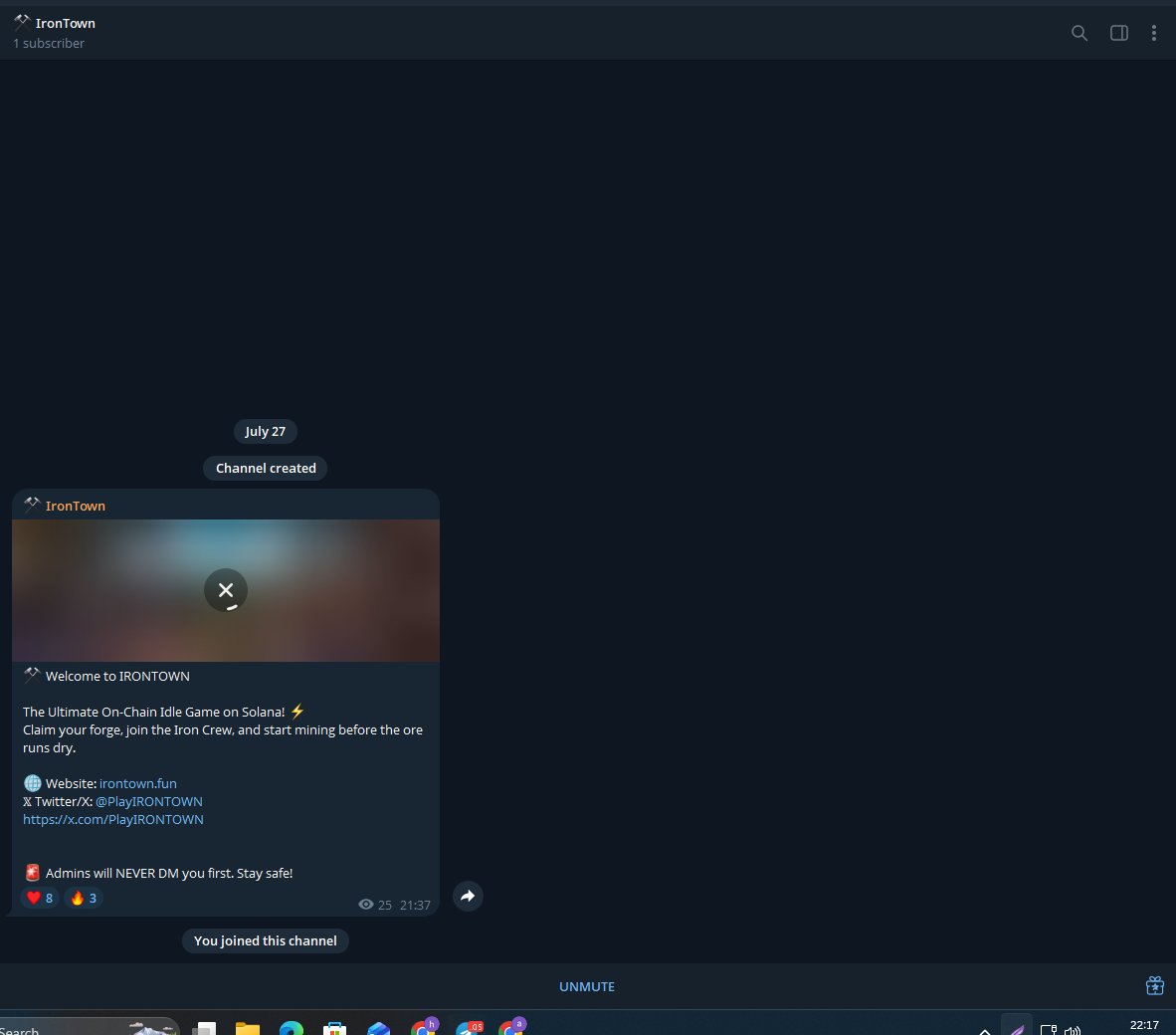Add a fire reaction to the post
1176x1035 pixels.
84,898
